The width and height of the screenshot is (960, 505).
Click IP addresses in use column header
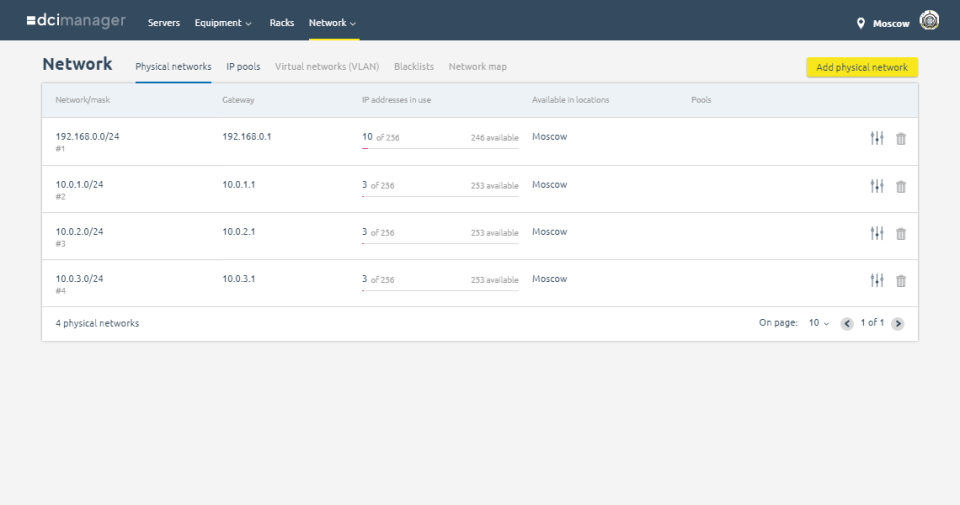click(x=396, y=100)
